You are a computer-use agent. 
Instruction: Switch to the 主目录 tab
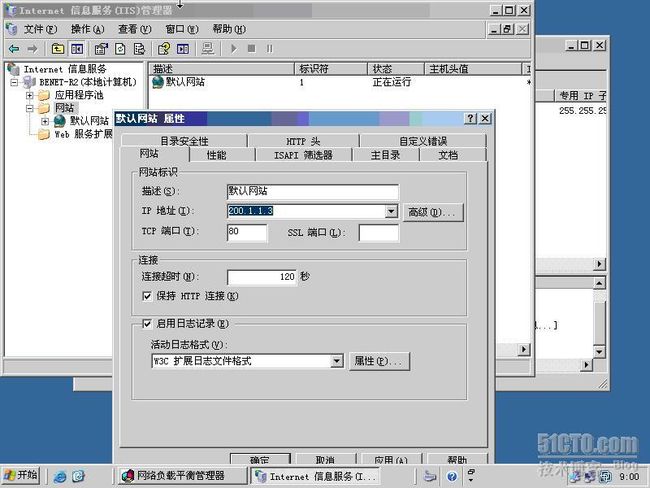click(x=386, y=155)
